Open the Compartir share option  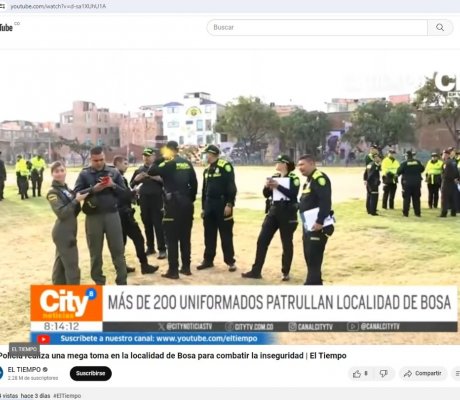pos(422,374)
